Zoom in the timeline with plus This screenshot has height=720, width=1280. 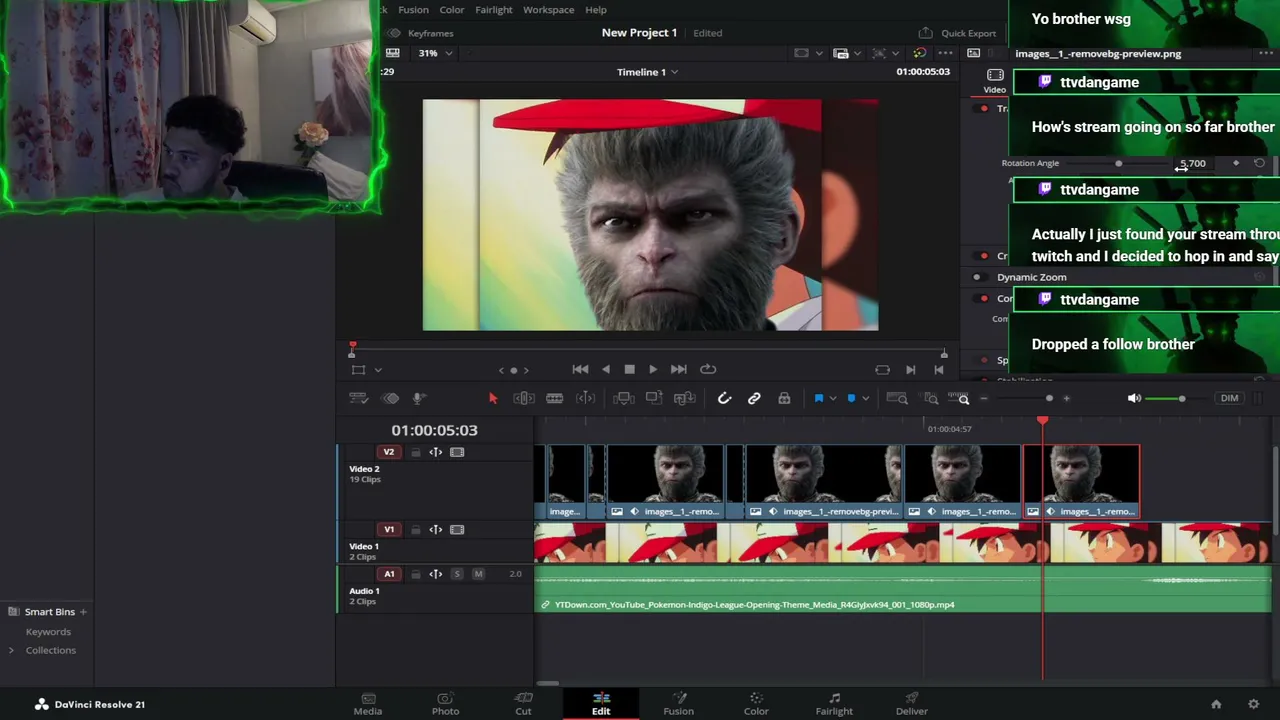(1066, 398)
